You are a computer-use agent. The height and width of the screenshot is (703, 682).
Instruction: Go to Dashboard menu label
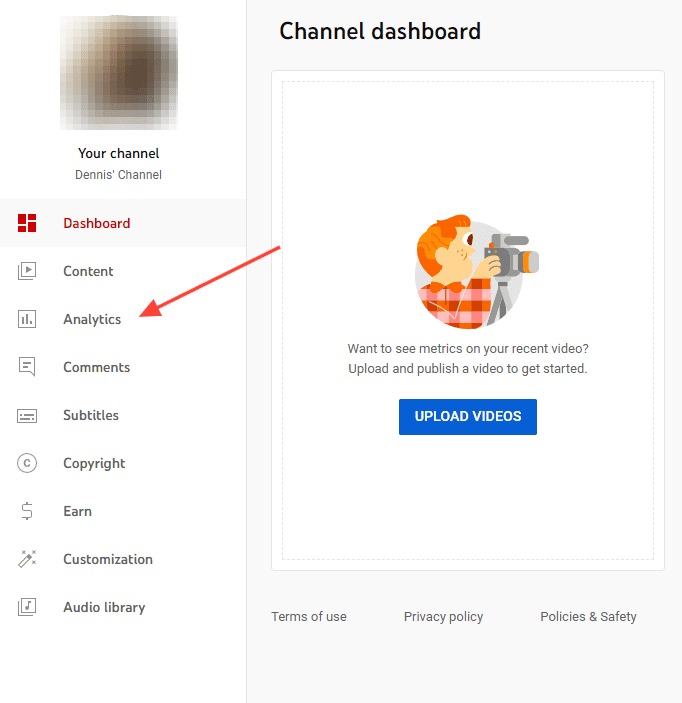pyautogui.click(x=97, y=223)
